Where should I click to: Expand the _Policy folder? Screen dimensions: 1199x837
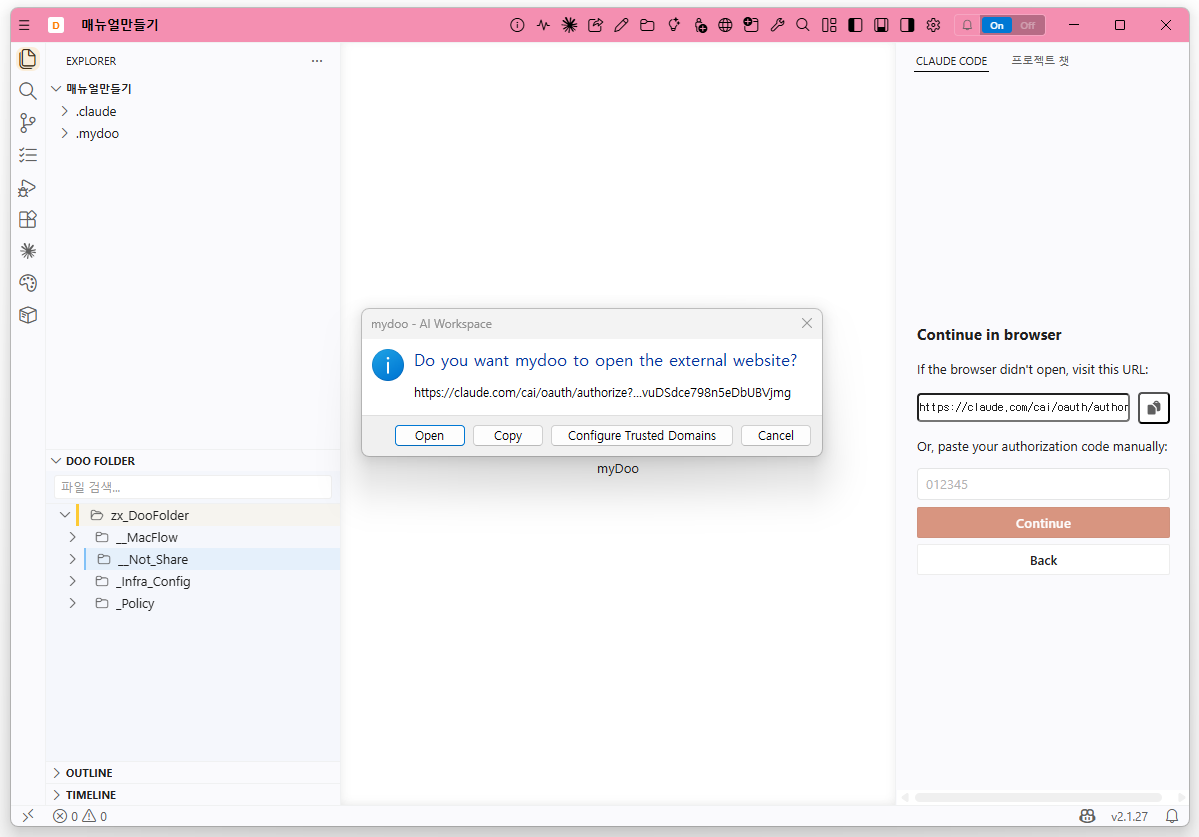pos(73,603)
